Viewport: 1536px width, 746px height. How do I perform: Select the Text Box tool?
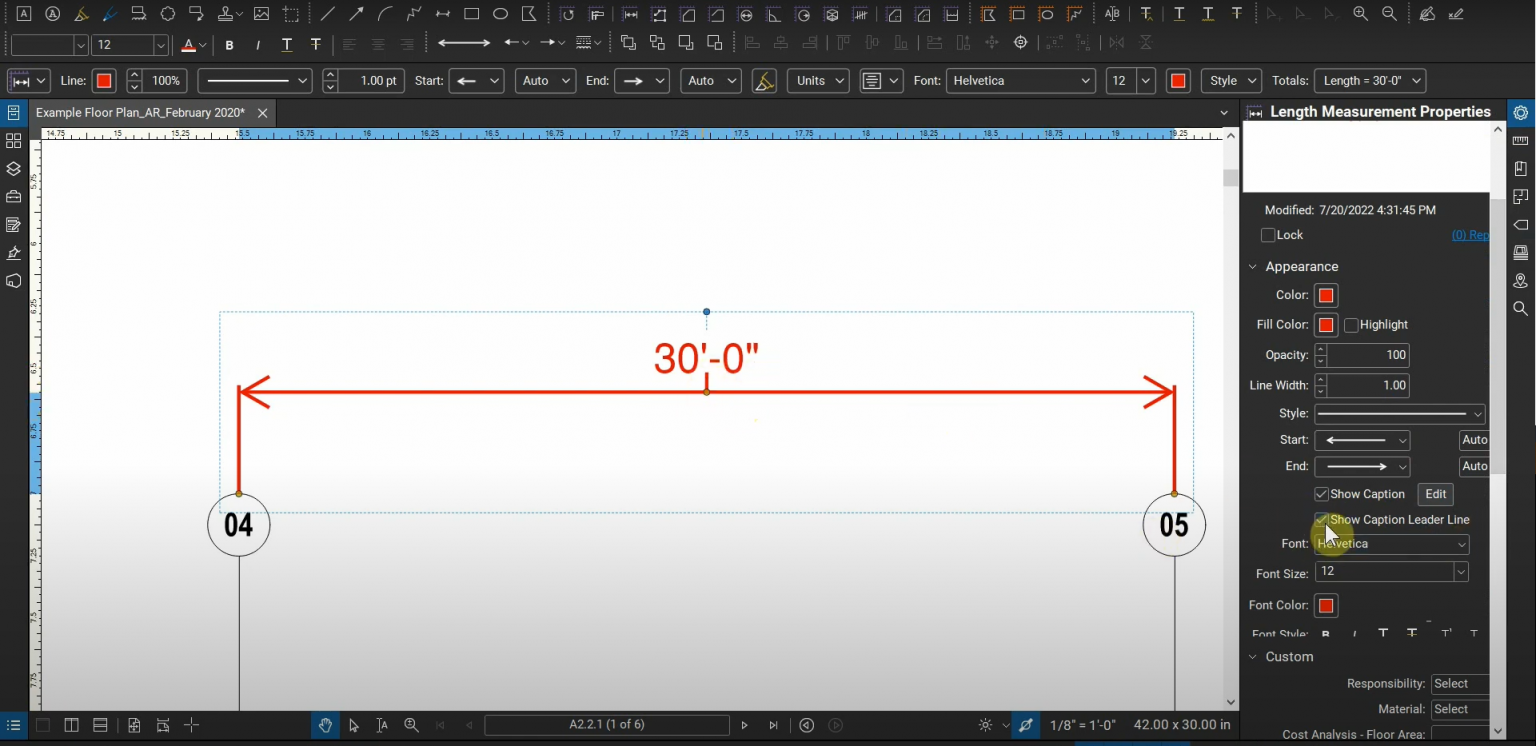pyautogui.click(x=24, y=13)
